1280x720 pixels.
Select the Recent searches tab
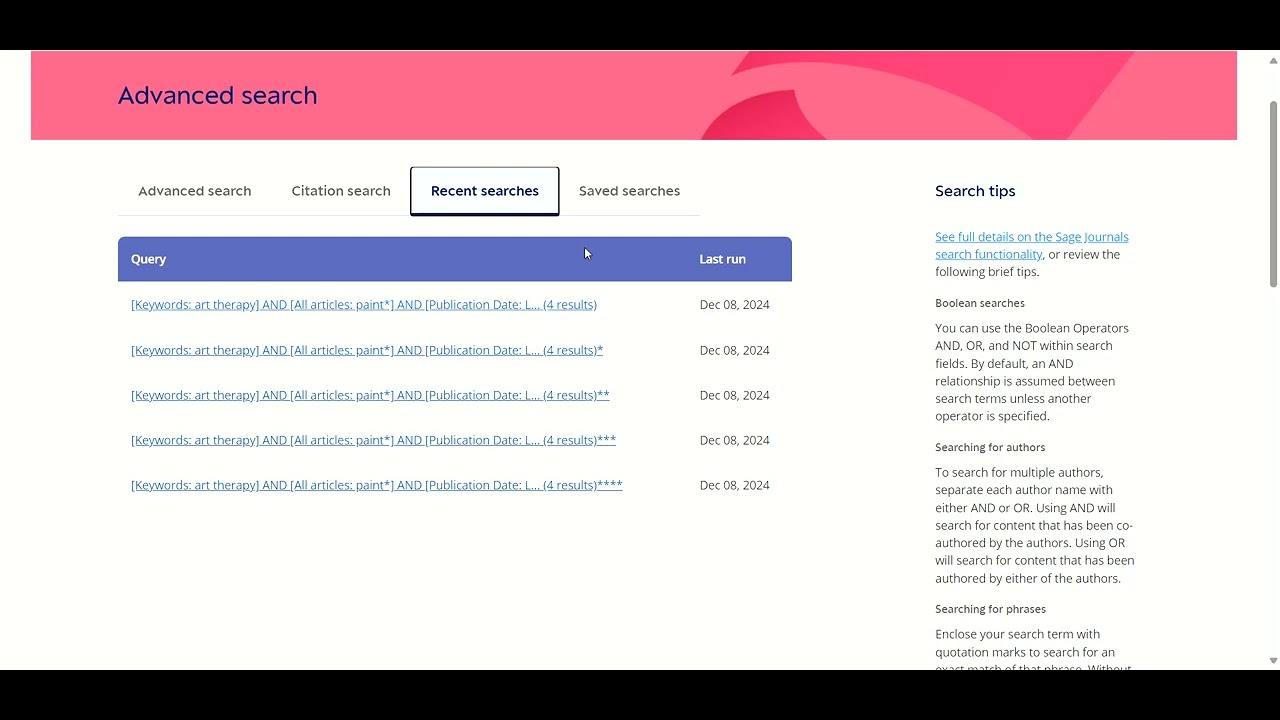coord(485,191)
